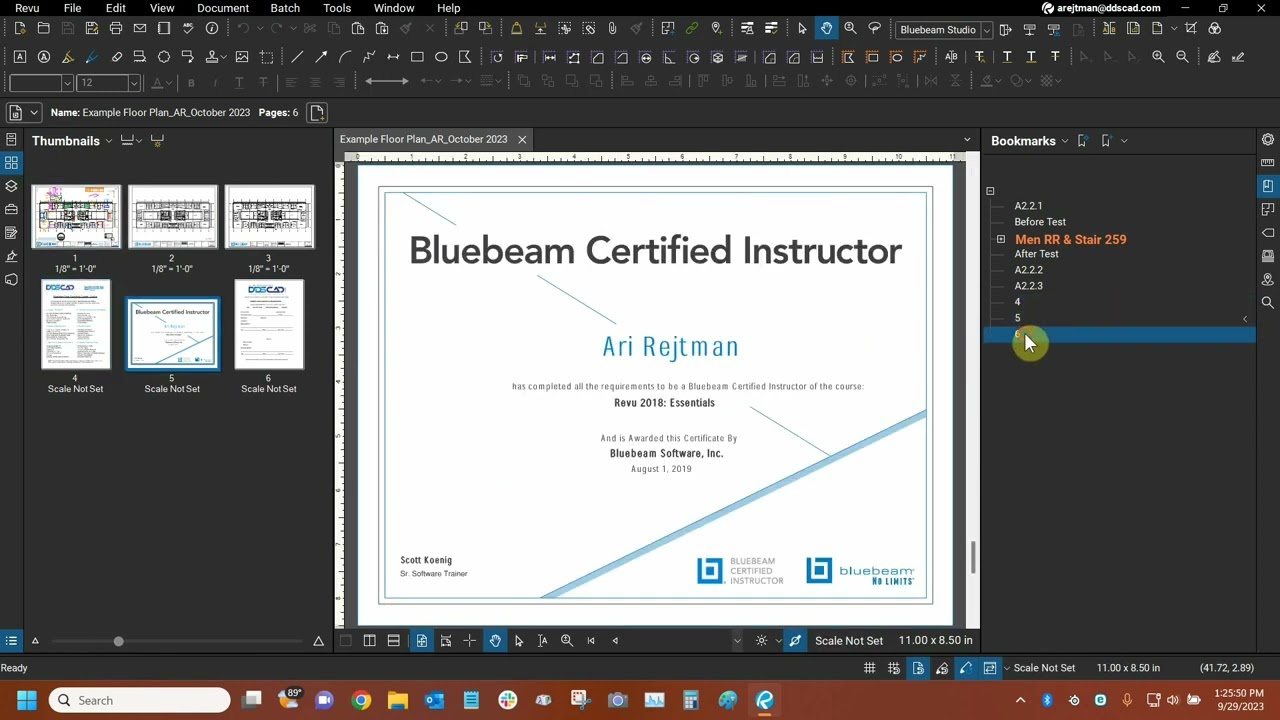Open the Batch menu
Viewport: 1280px width, 720px height.
285,8
